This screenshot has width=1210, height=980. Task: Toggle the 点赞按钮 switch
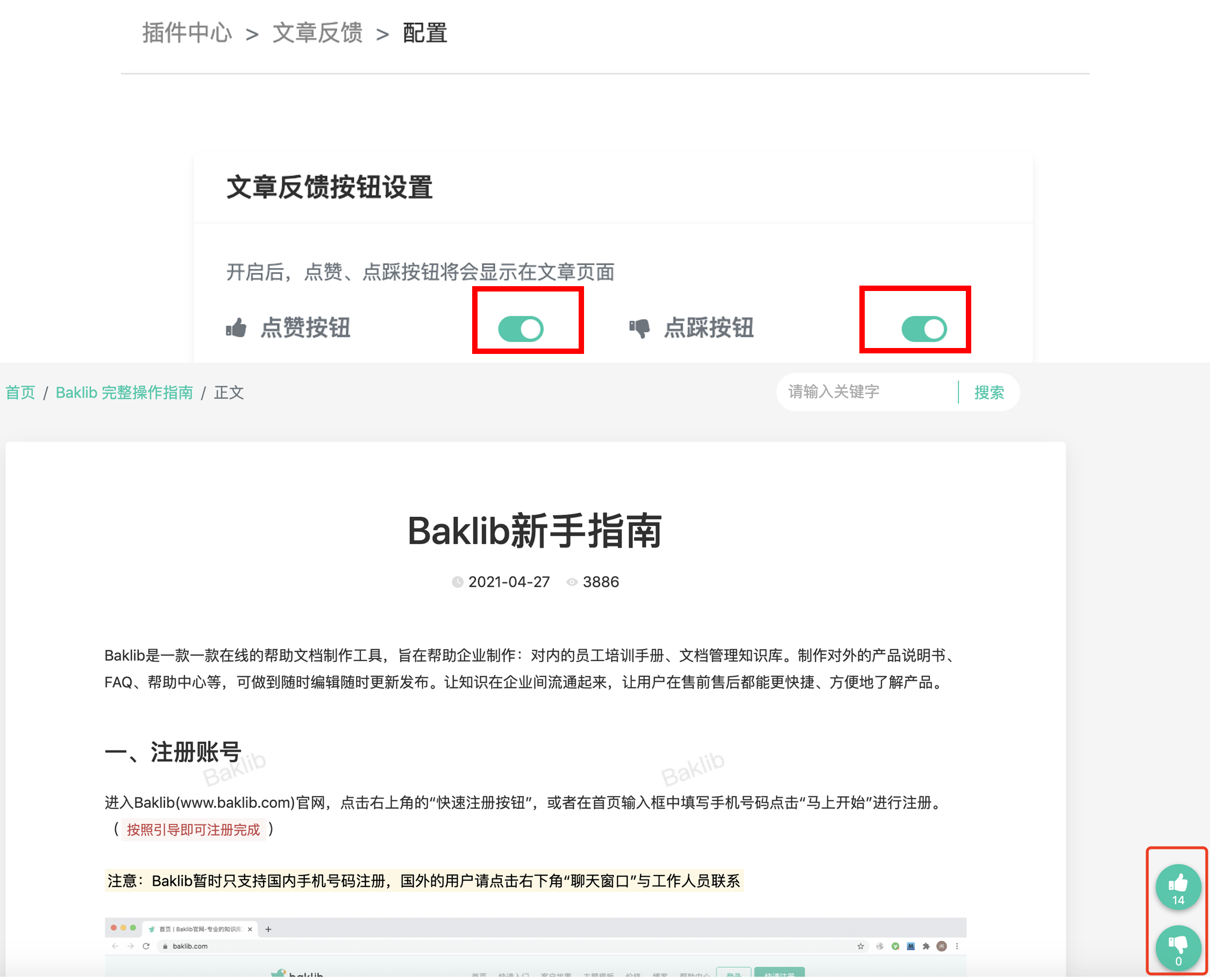coord(521,329)
